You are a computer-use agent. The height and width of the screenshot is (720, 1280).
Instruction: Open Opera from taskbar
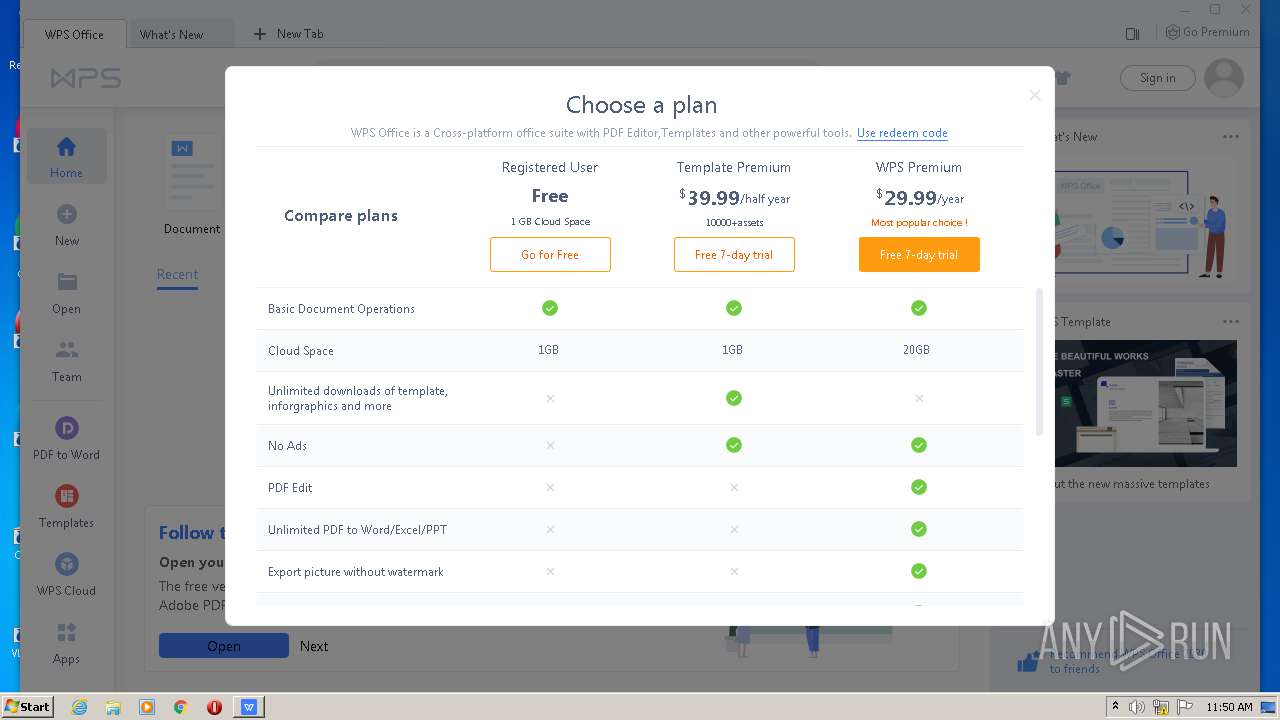pyautogui.click(x=214, y=707)
